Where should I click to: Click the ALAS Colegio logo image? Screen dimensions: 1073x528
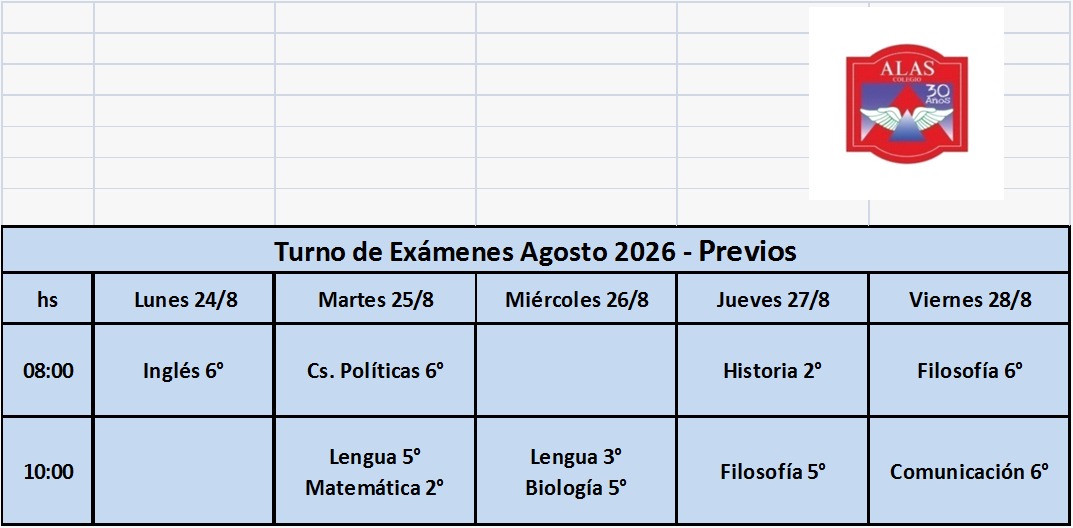coord(906,103)
